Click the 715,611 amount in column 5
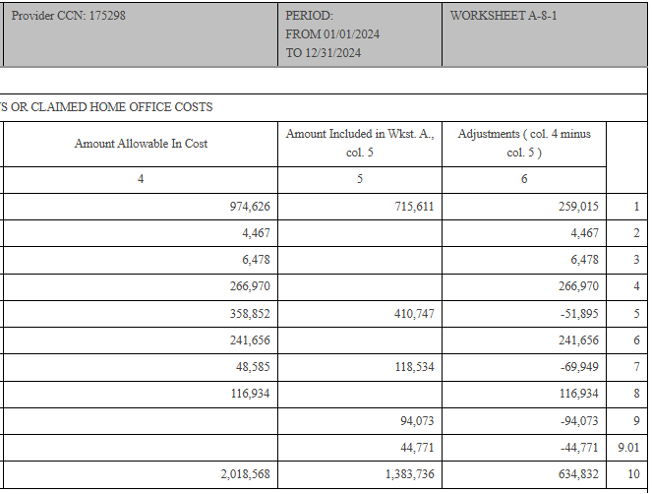Screen dimensions: 652x494 (x=412, y=206)
